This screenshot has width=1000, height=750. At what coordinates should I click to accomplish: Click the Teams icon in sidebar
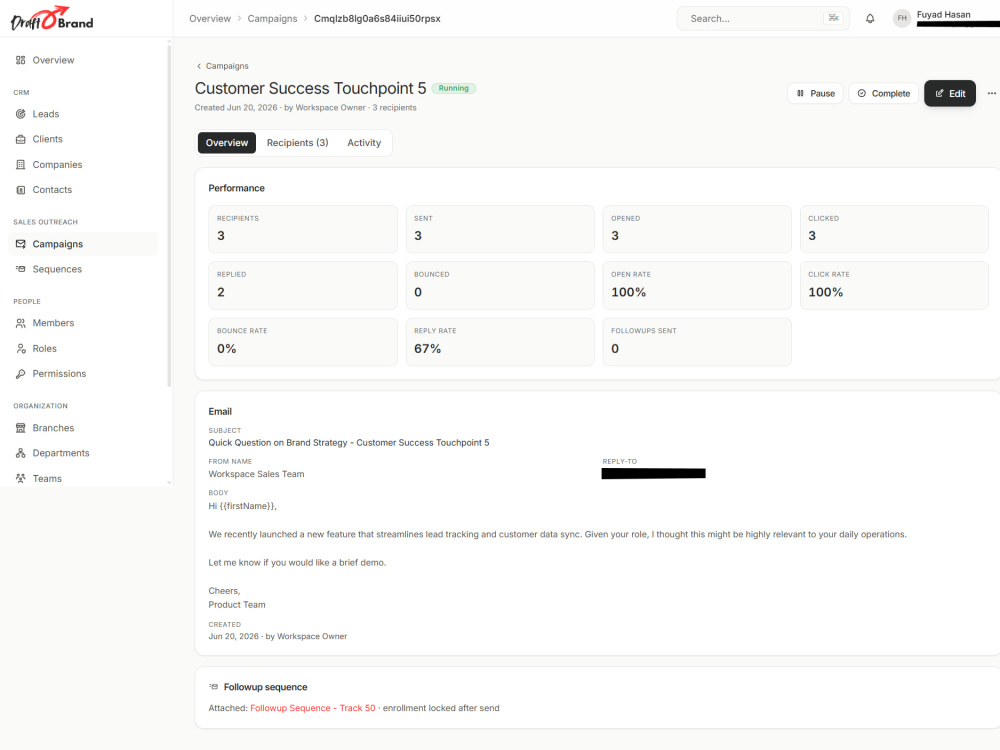[20, 478]
